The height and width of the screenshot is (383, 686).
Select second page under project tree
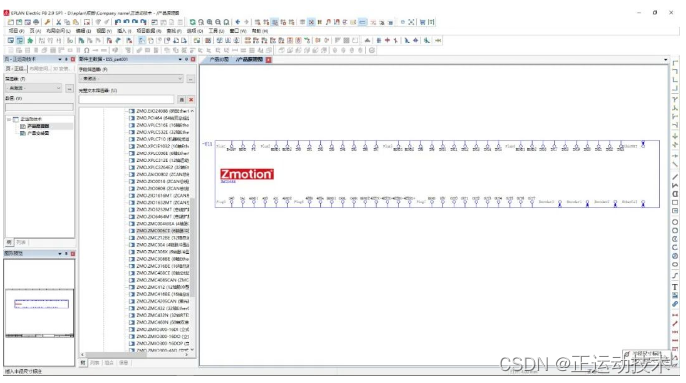pyautogui.click(x=35, y=133)
